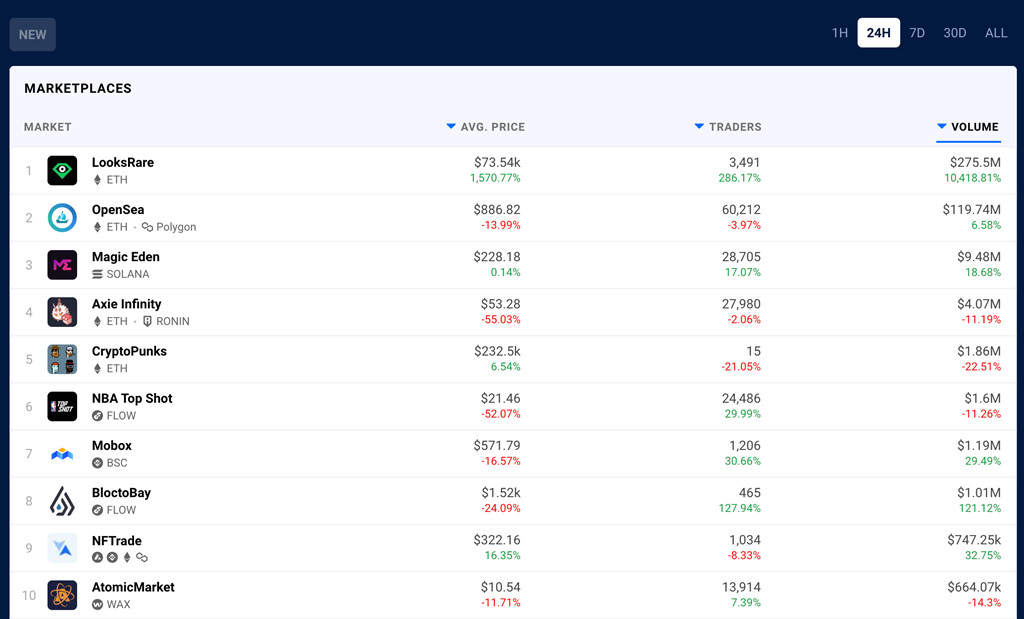Click Axie Infinity price change -55.03%
Image resolution: width=1024 pixels, height=619 pixels.
pos(501,319)
